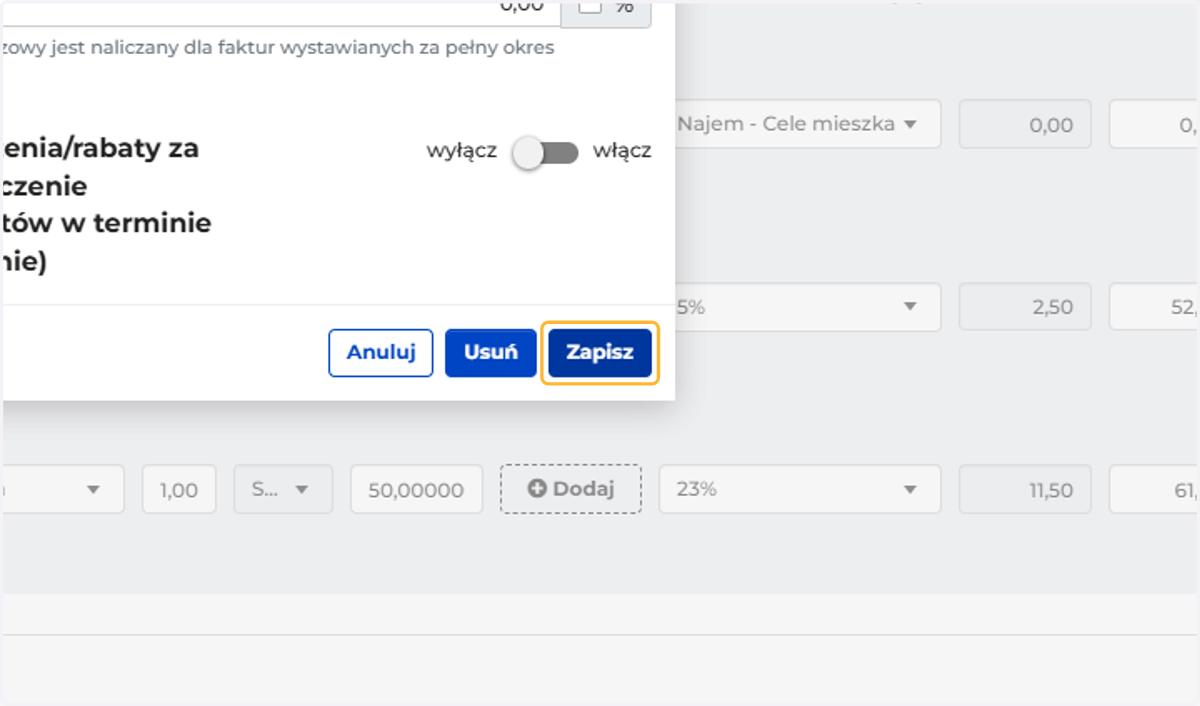The height and width of the screenshot is (706, 1200).
Task: Click the 1,00 quantity field
Action: 179,490
